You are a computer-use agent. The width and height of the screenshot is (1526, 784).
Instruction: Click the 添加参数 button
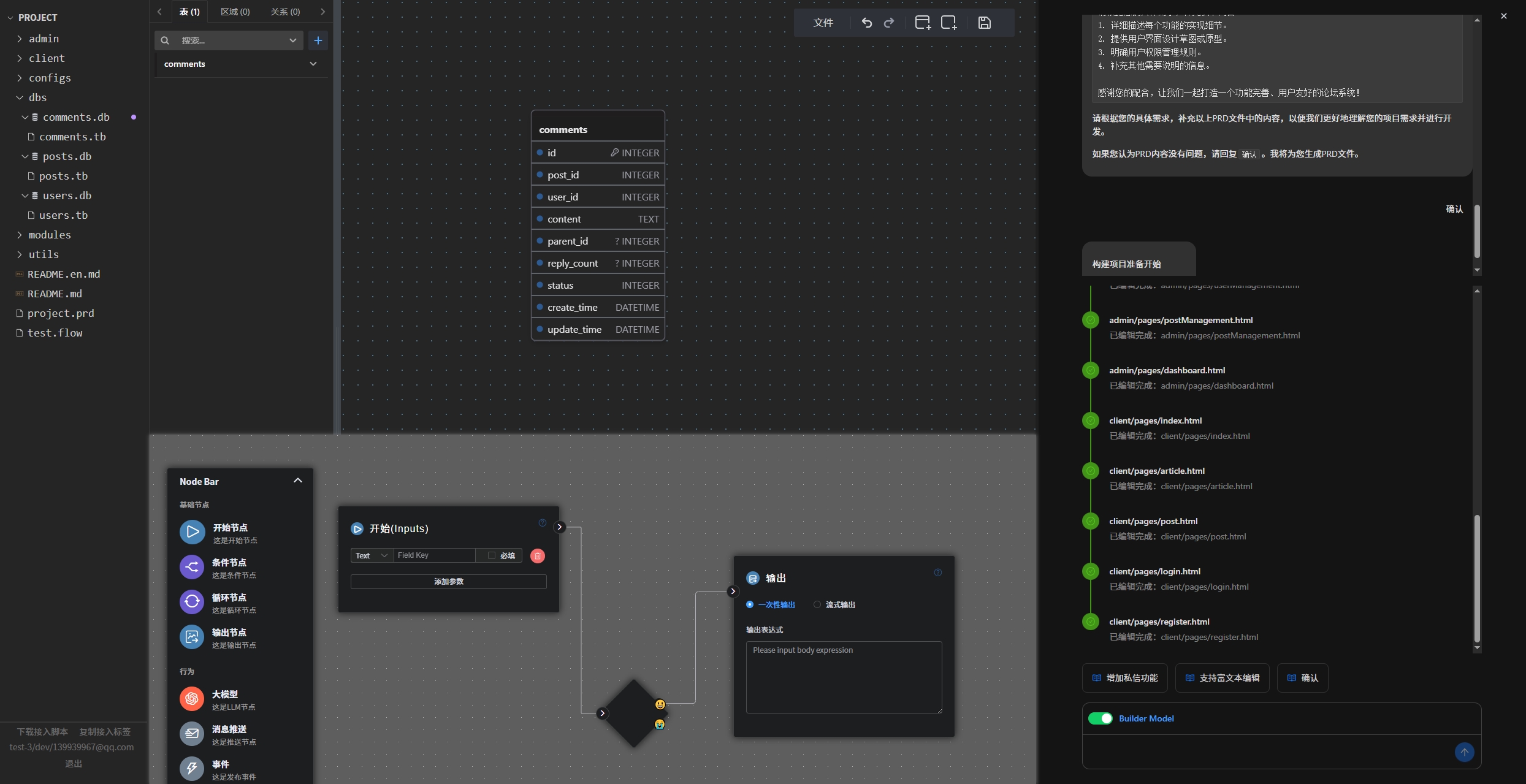[x=448, y=581]
